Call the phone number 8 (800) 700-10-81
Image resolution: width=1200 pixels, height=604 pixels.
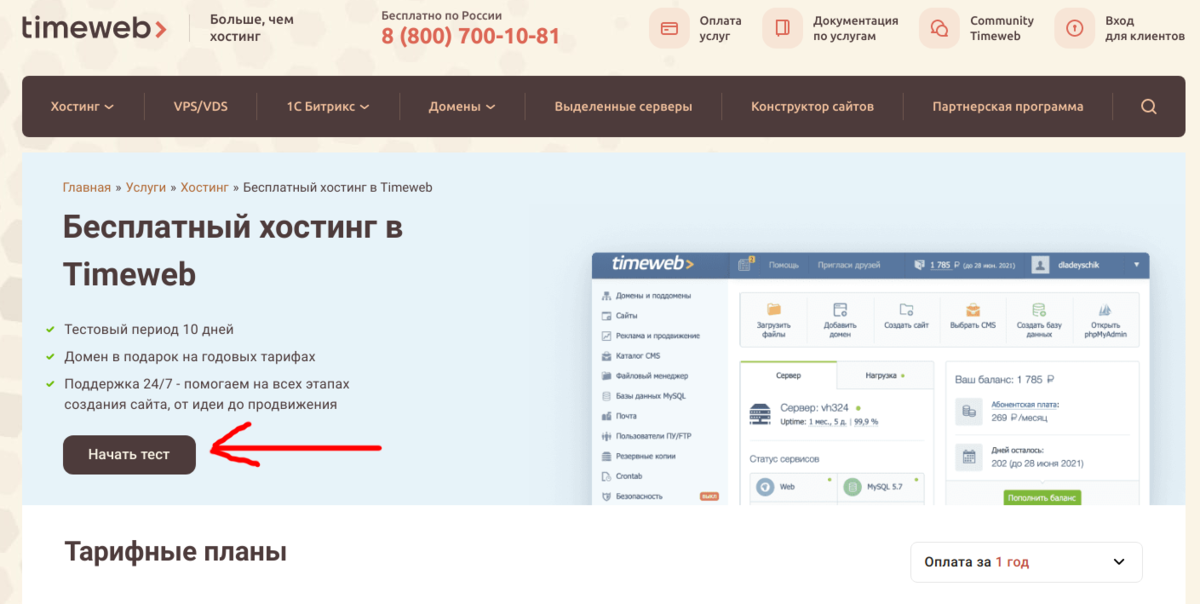click(x=471, y=38)
